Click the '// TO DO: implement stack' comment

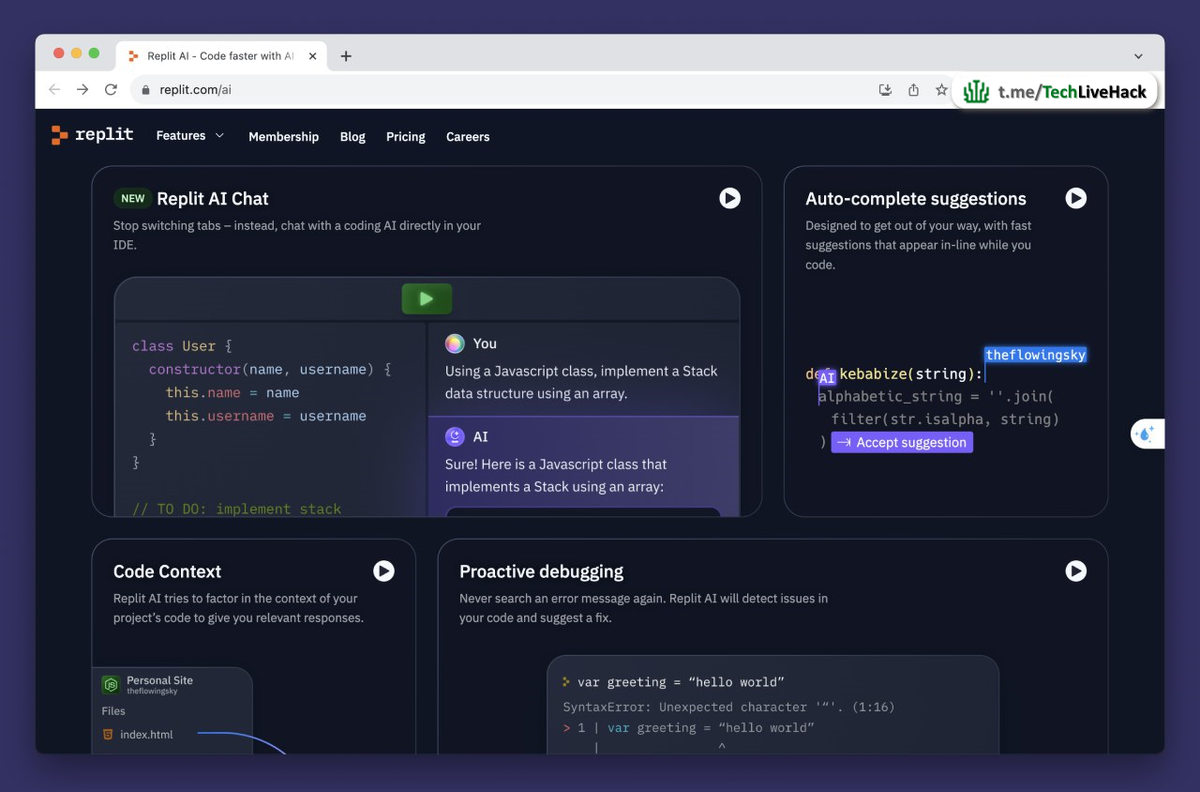[237, 508]
